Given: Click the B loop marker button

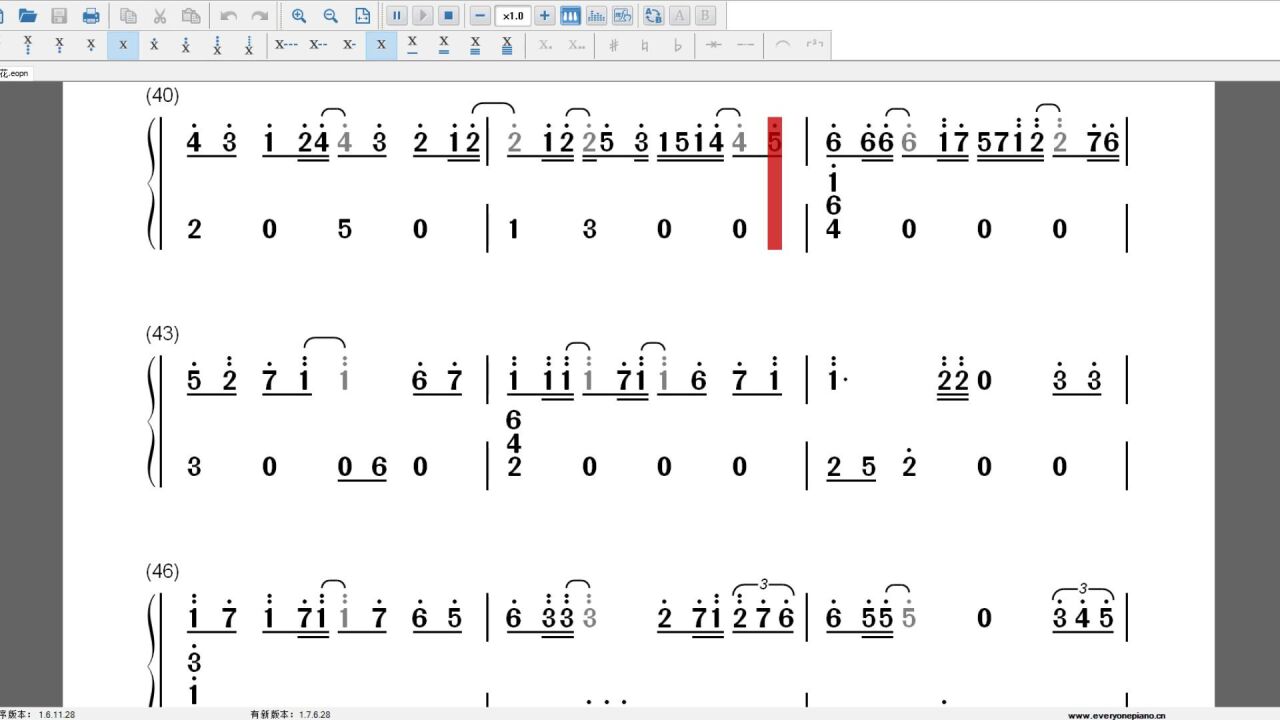Looking at the screenshot, I should 706,15.
